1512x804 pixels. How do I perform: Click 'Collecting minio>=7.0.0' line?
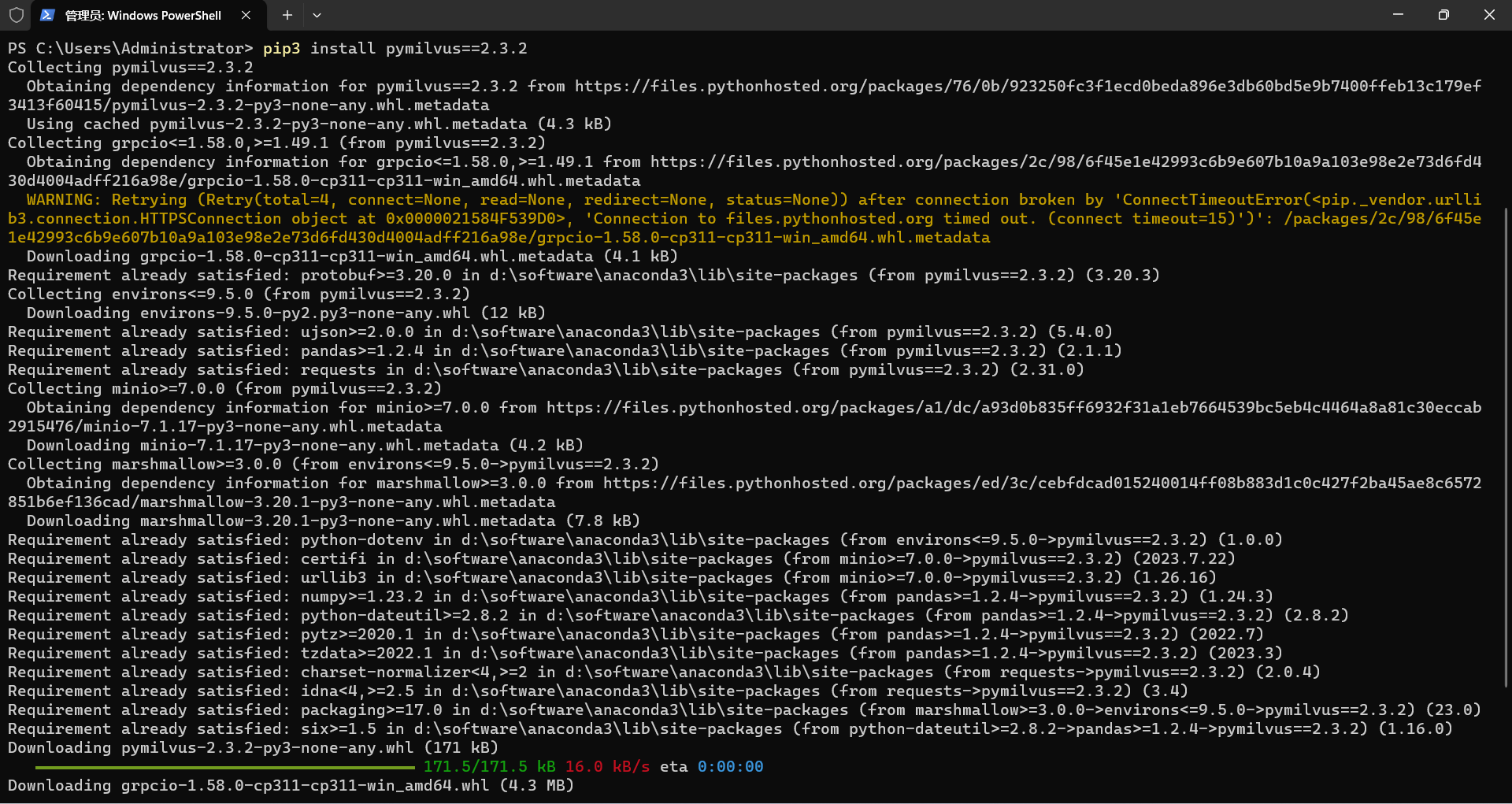coord(224,388)
